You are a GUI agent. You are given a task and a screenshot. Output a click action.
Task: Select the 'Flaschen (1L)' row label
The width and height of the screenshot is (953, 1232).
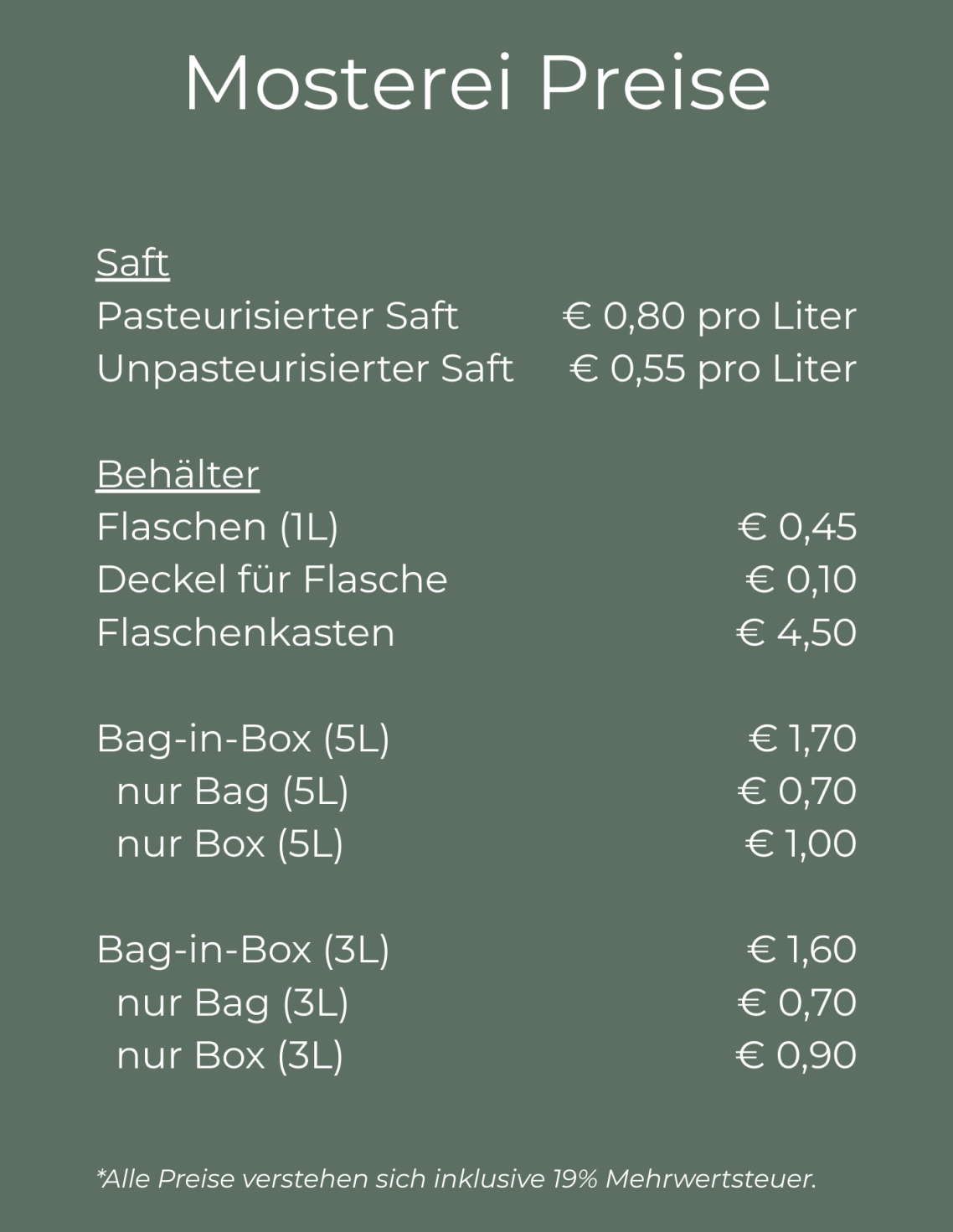tap(218, 527)
